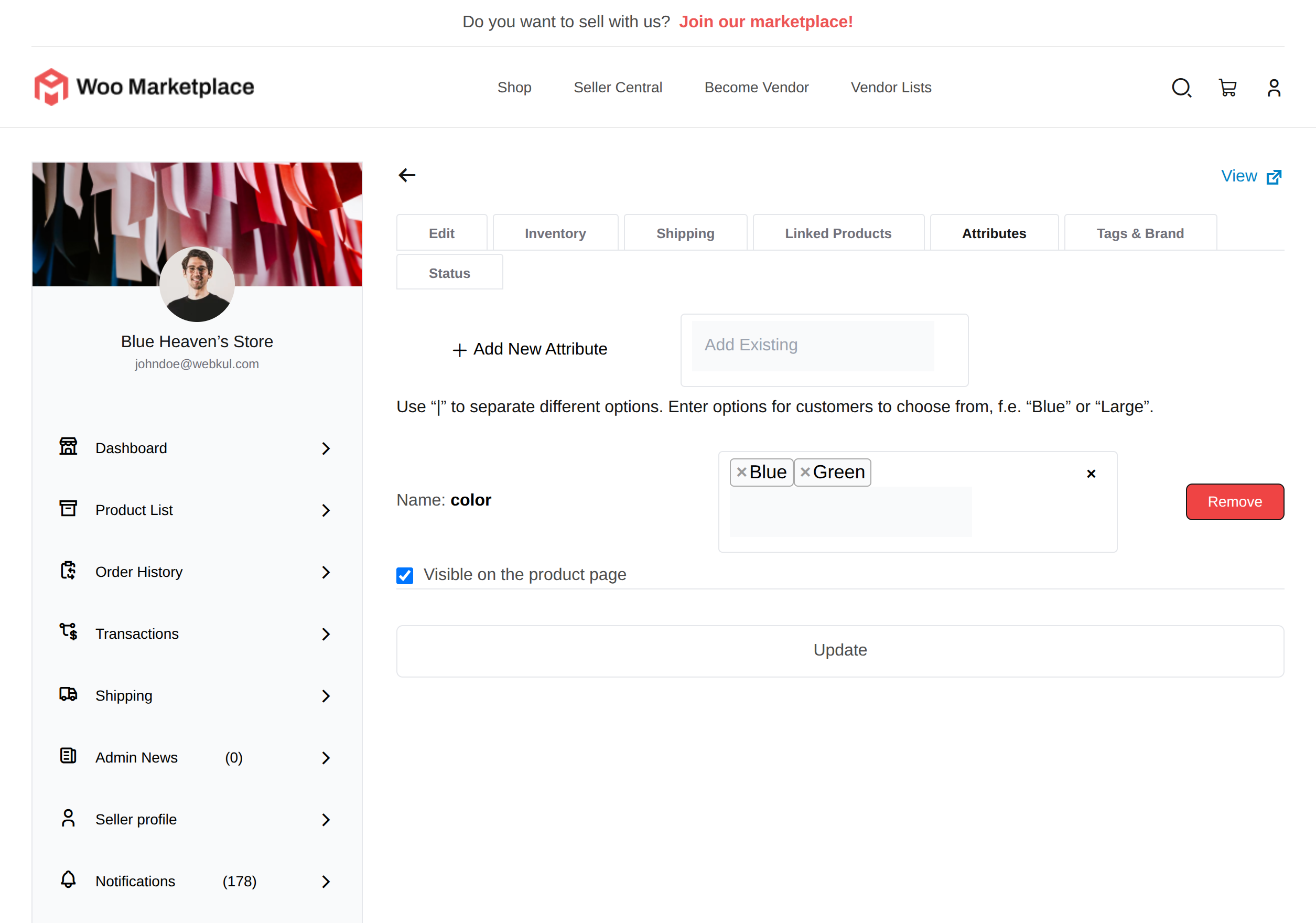The height and width of the screenshot is (923, 1316).
Task: Click the back arrow icon
Action: click(x=407, y=175)
